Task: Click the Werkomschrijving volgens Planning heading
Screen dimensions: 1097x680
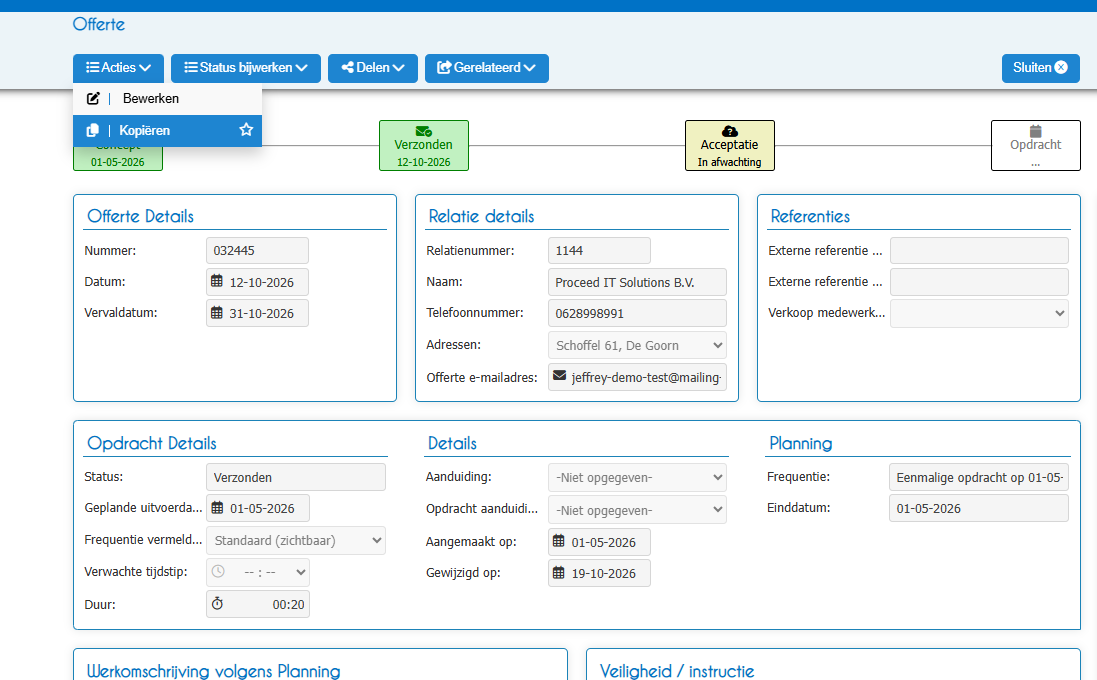Action: 213,671
